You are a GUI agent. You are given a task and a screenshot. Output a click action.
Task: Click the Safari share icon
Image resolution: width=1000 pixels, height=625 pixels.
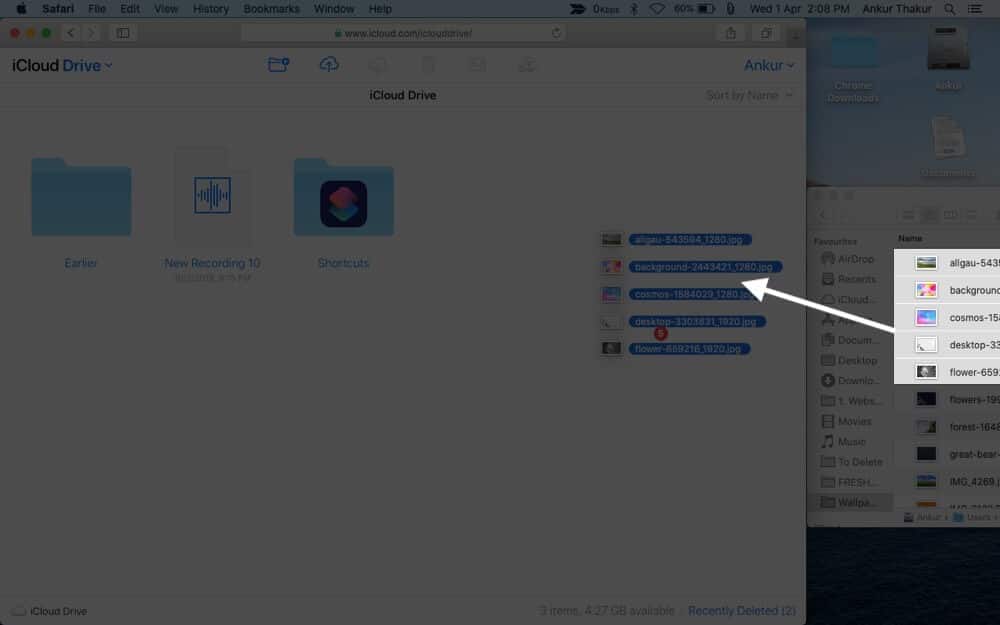click(x=731, y=33)
